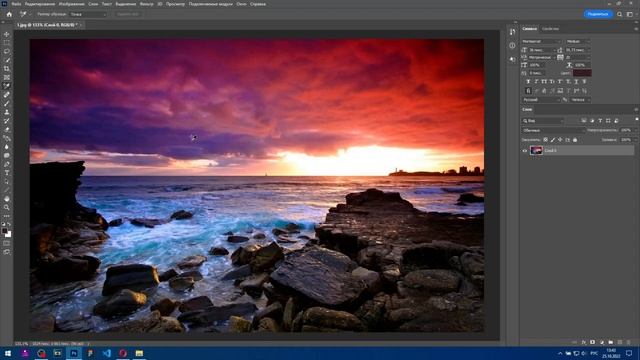Select the Dodge tool
The height and width of the screenshot is (360, 640).
[7, 156]
